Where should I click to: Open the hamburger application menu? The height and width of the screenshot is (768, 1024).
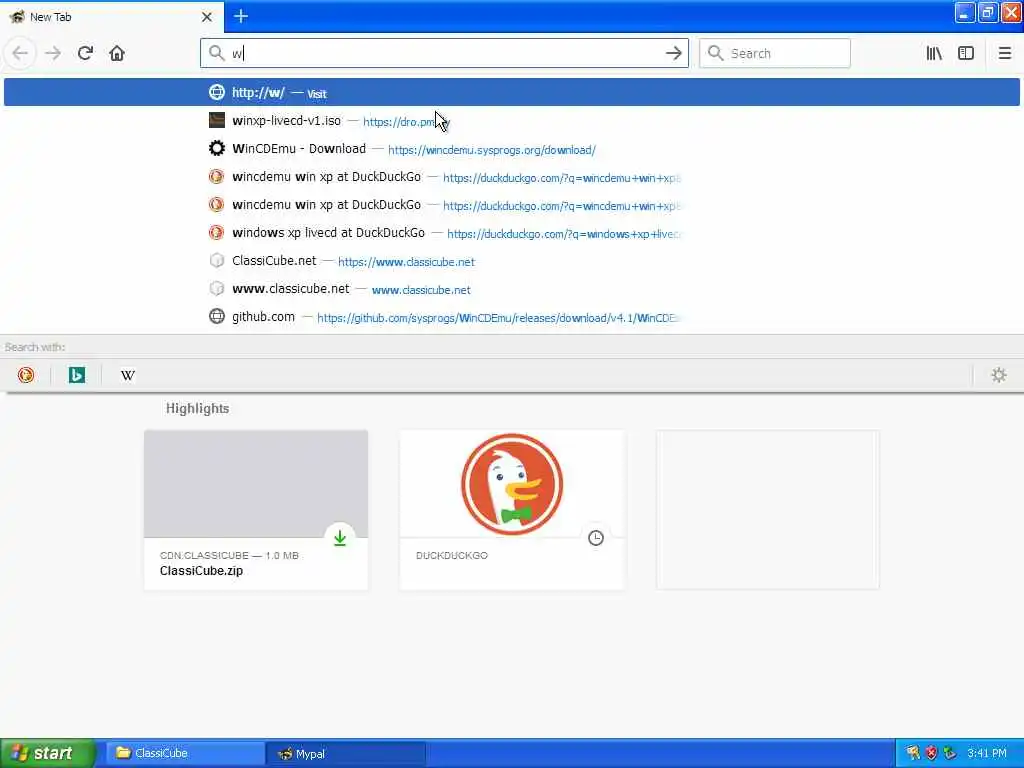click(1004, 53)
